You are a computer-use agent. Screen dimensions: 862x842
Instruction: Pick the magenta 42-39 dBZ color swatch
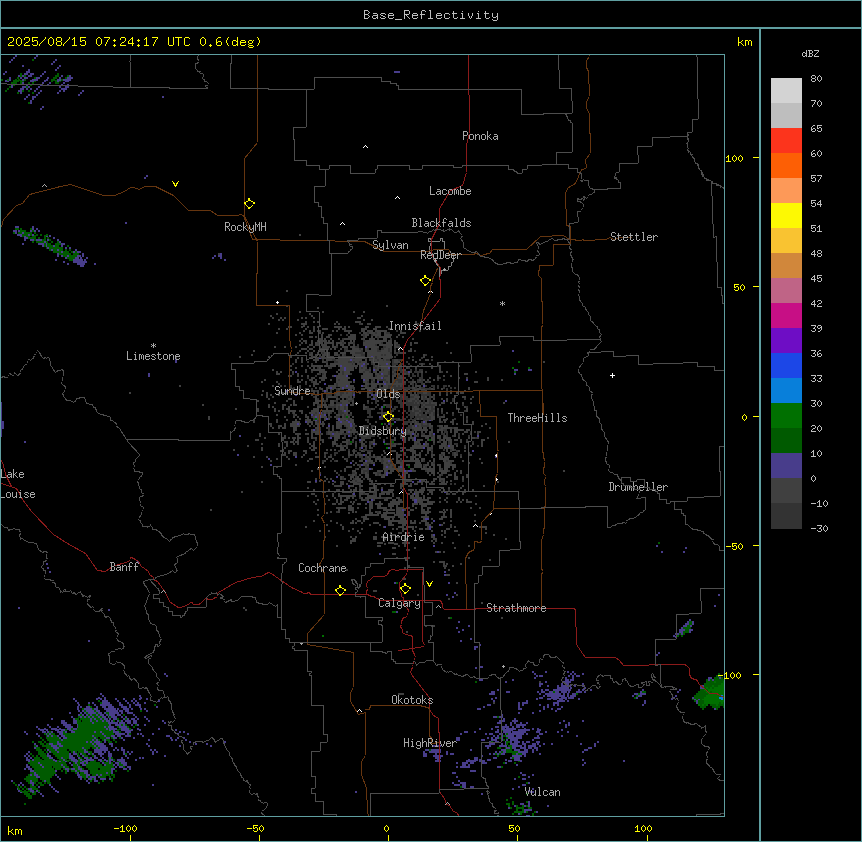click(x=786, y=315)
